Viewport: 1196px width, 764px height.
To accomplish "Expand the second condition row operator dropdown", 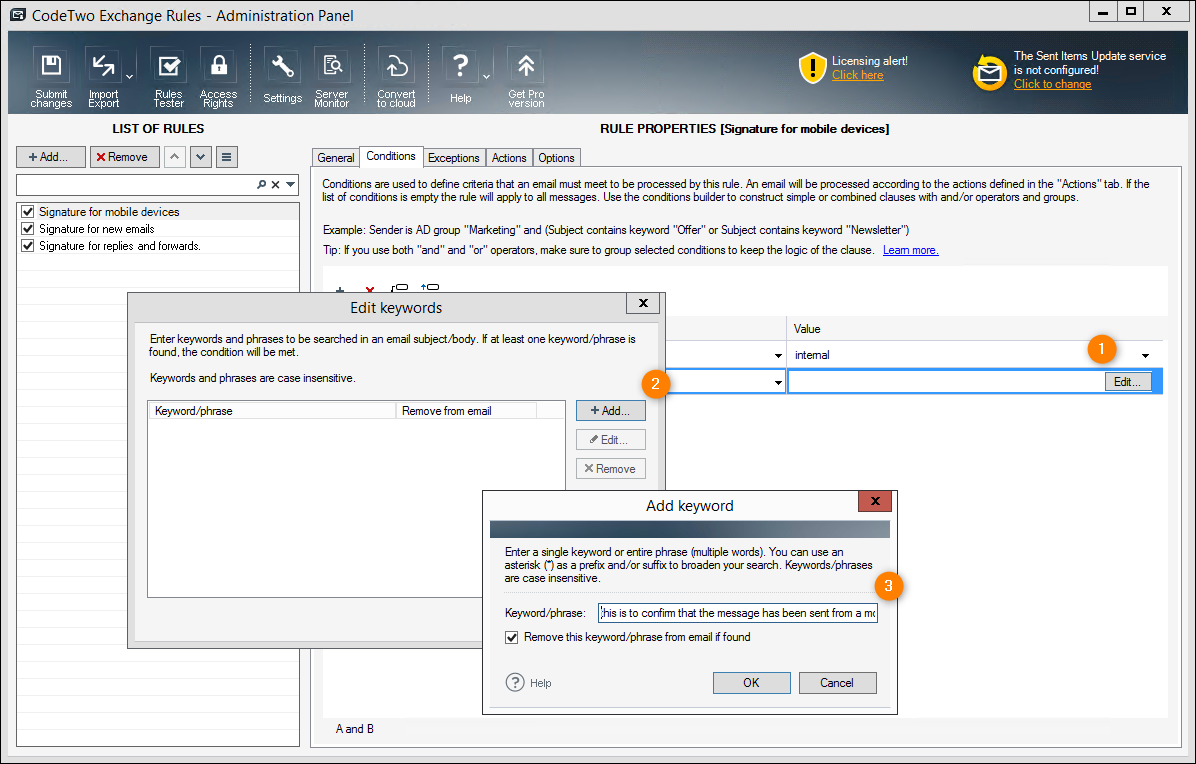I will pos(778,382).
